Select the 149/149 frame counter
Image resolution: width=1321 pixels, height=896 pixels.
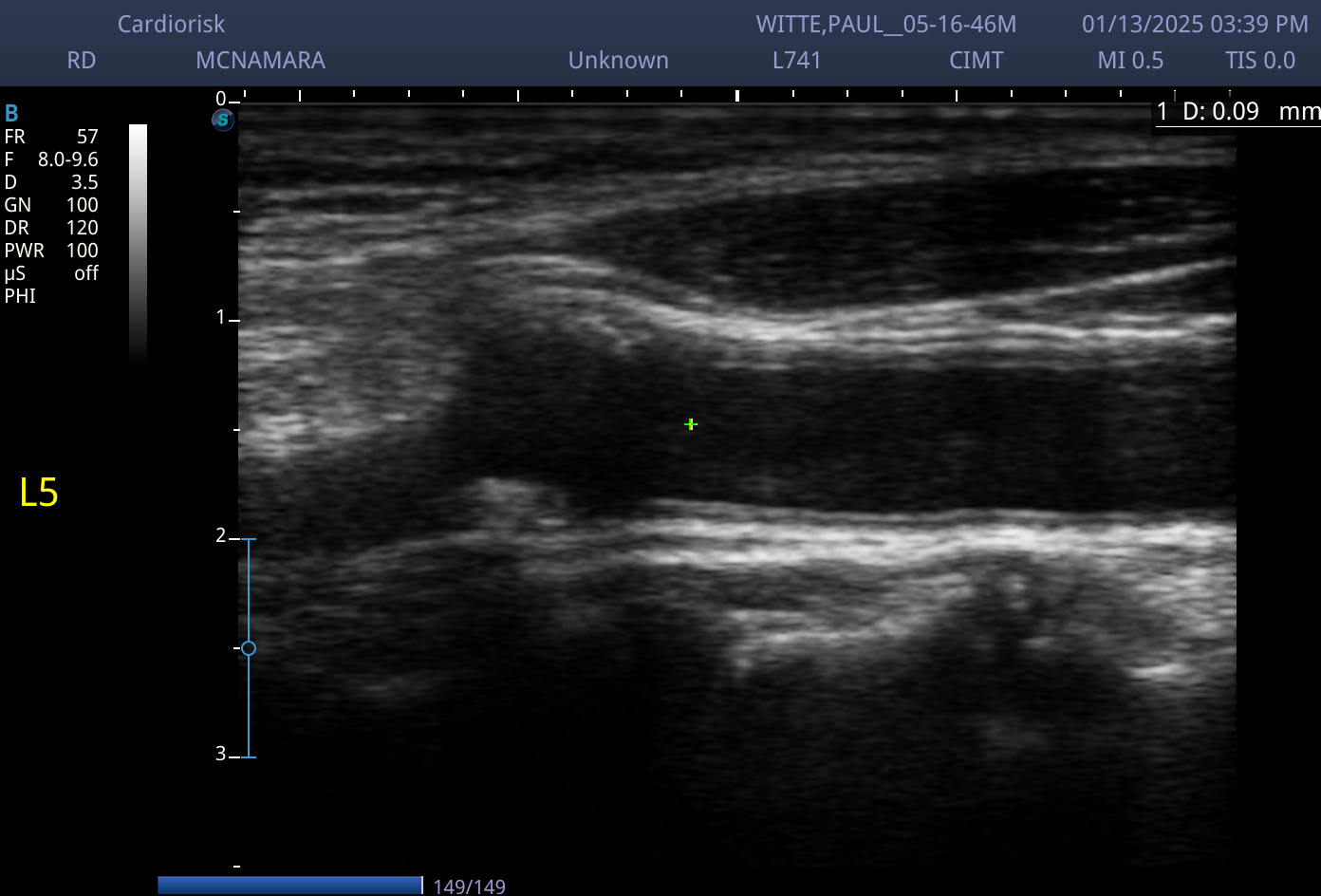pyautogui.click(x=469, y=887)
